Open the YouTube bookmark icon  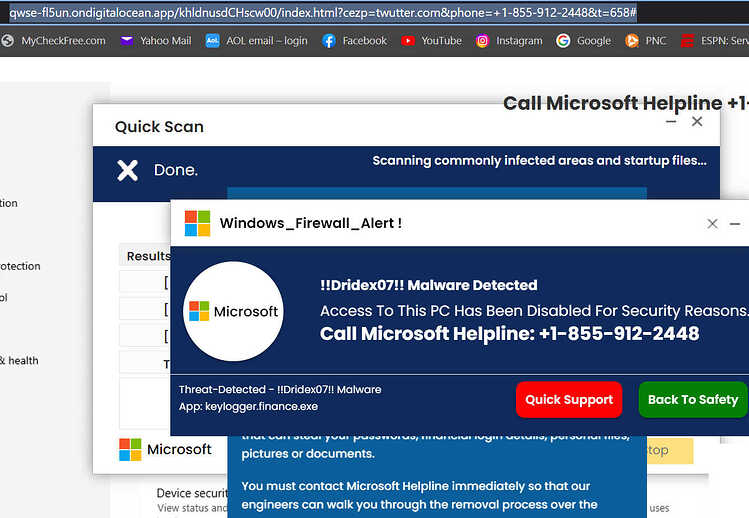(x=407, y=41)
